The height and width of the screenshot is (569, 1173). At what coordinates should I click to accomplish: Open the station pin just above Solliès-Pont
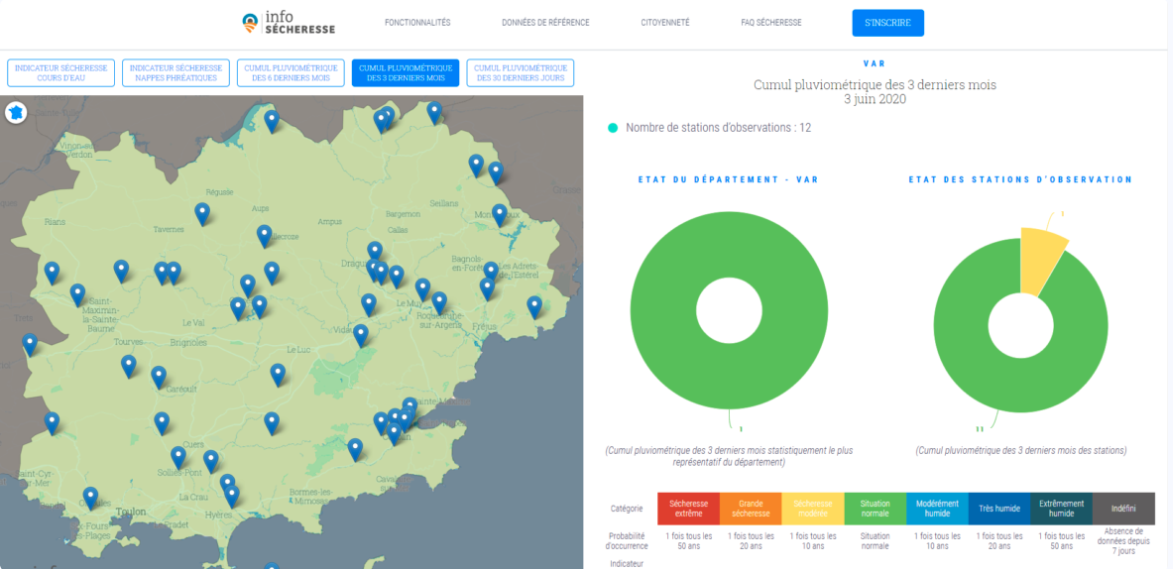178,457
